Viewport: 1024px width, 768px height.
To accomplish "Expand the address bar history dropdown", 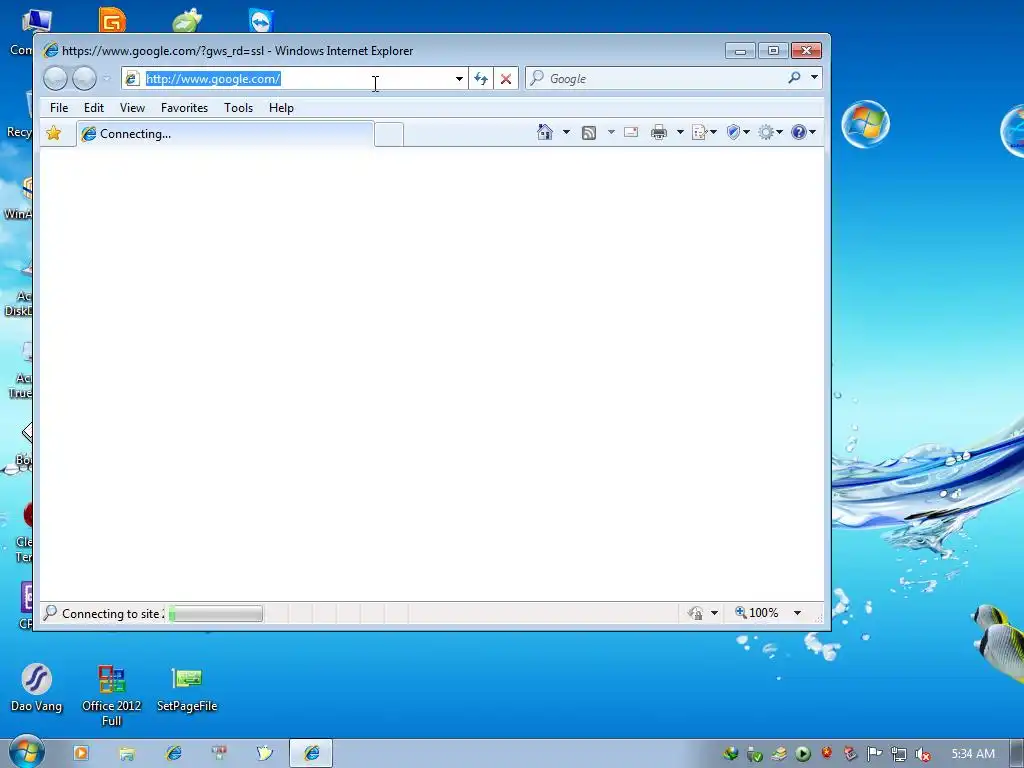I will click(459, 79).
